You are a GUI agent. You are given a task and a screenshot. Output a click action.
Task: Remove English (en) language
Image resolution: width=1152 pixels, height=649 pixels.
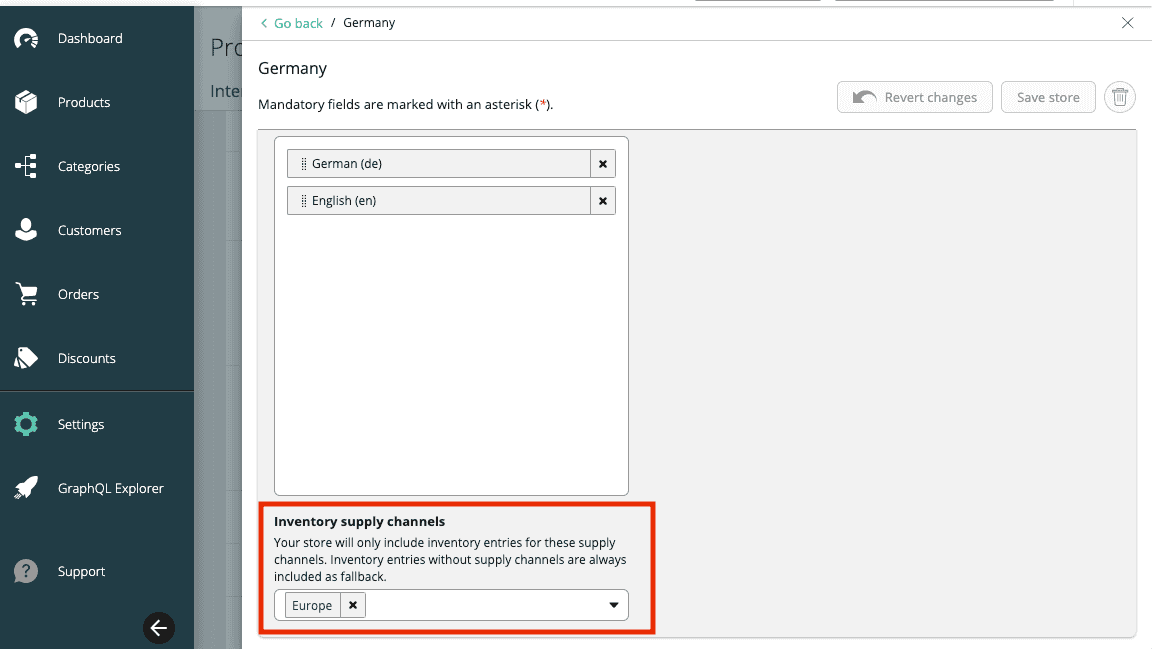pyautogui.click(x=602, y=200)
